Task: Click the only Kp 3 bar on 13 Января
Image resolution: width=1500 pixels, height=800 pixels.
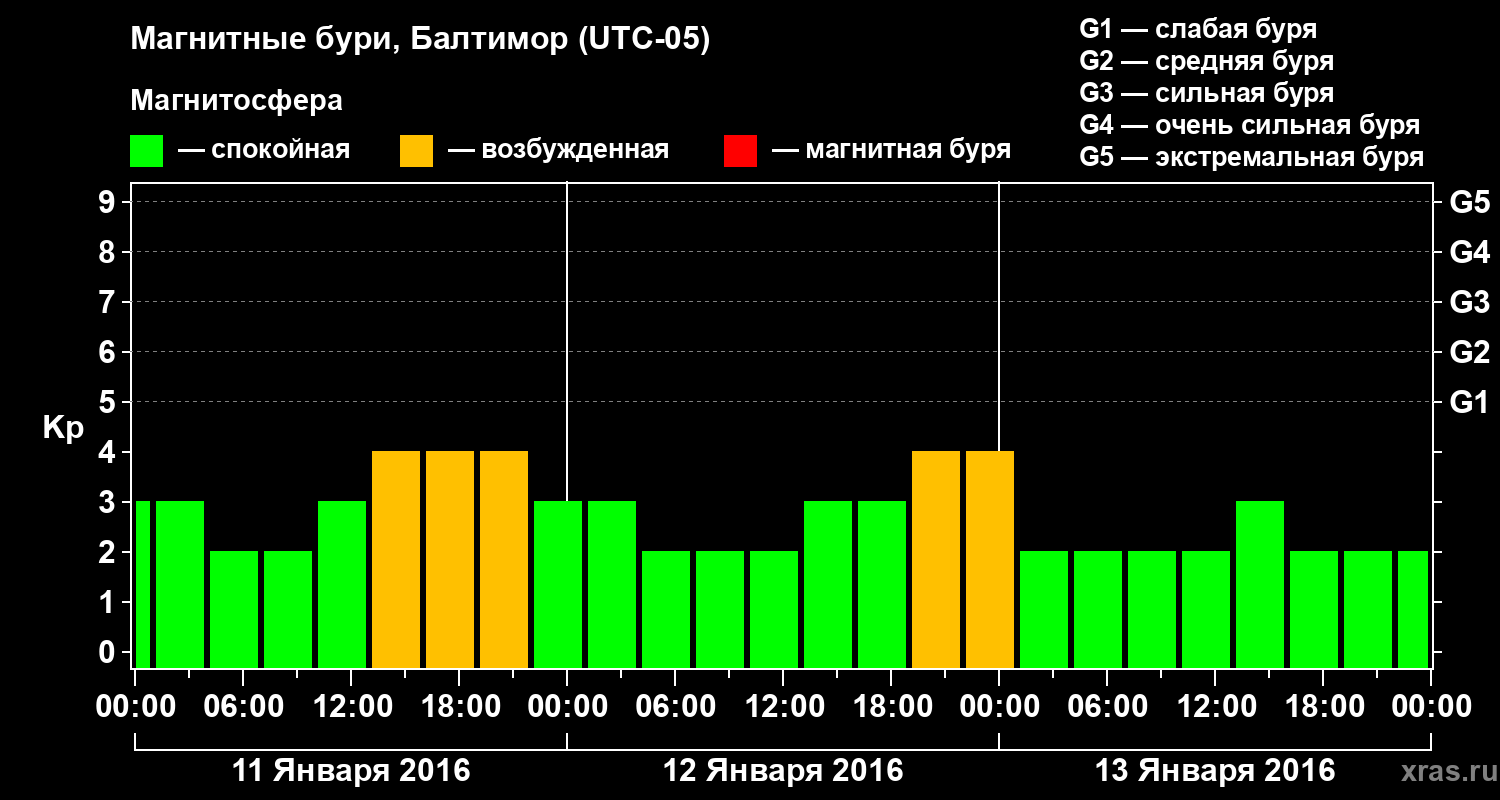Action: 1260,584
